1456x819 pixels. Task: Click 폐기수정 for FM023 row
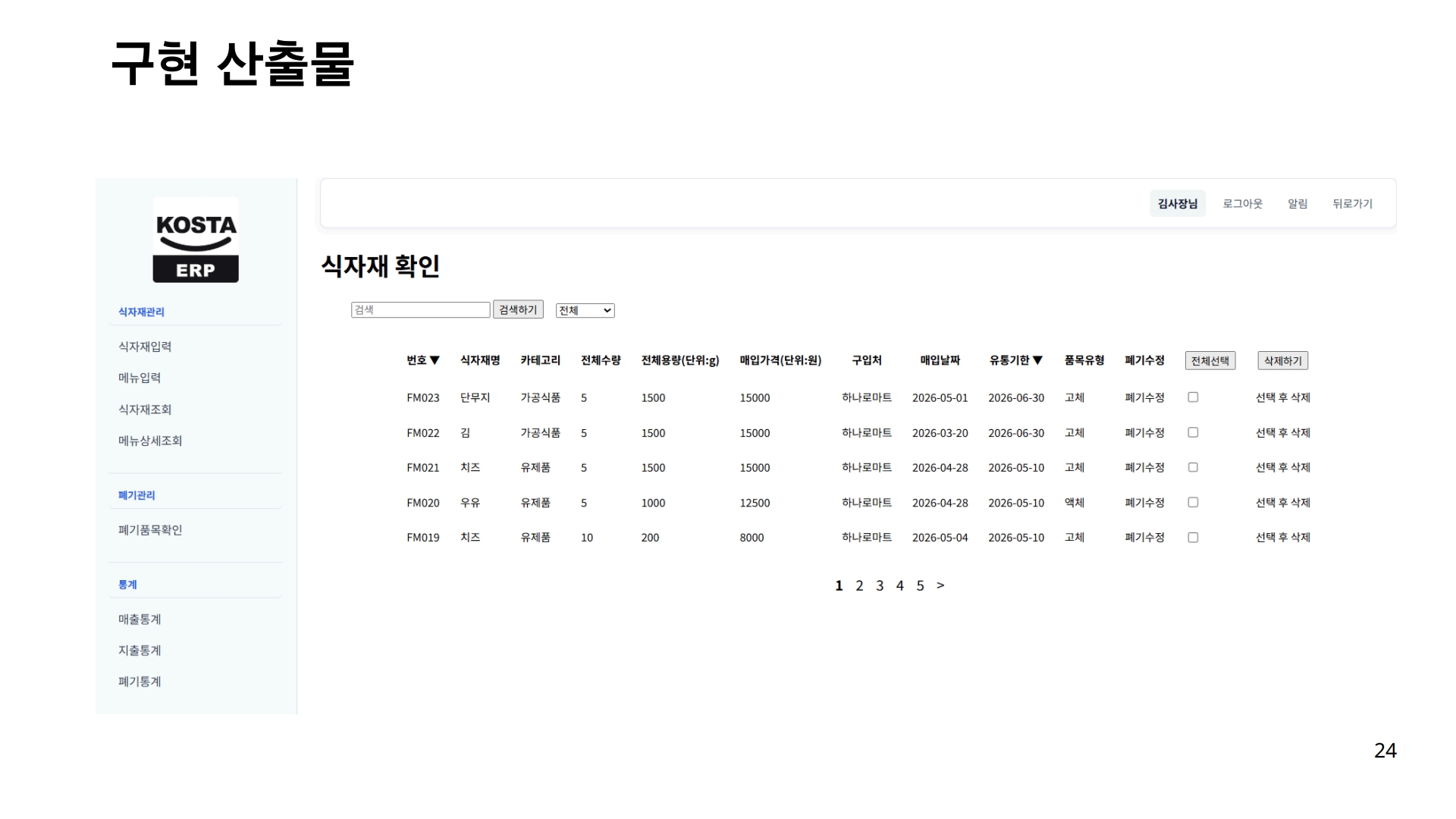point(1144,397)
